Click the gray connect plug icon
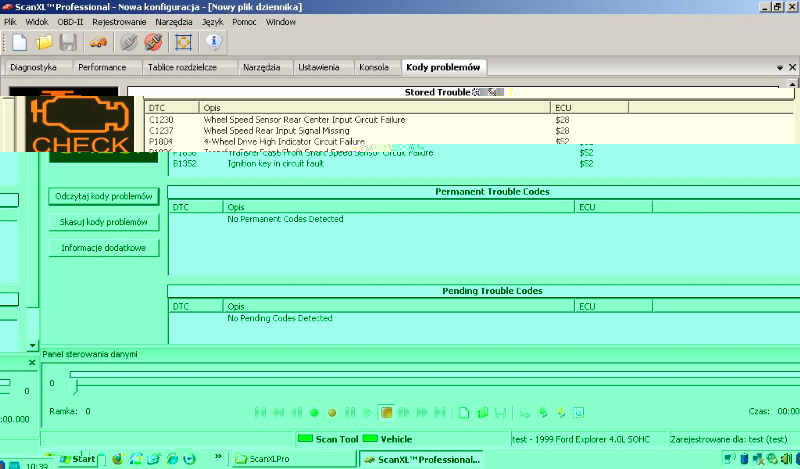 (x=129, y=42)
